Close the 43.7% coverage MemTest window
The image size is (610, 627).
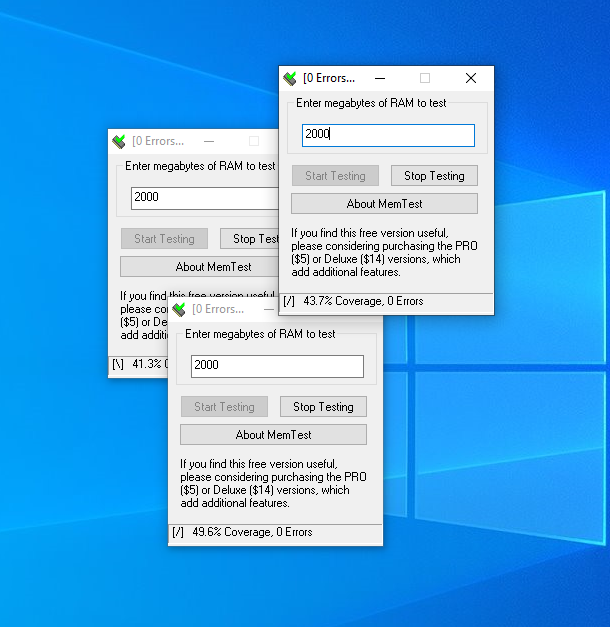pos(471,78)
